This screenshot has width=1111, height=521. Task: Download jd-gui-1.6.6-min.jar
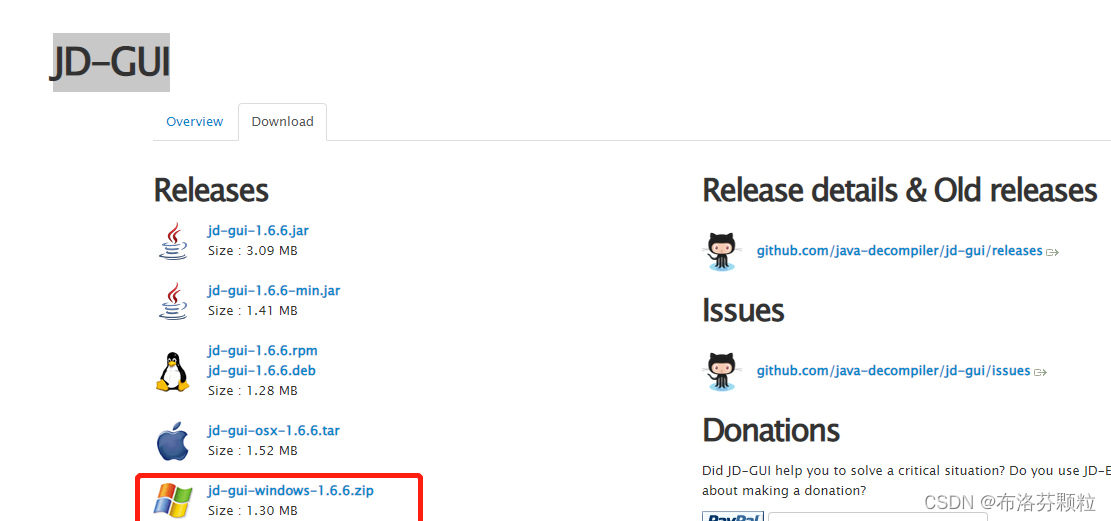pos(274,291)
